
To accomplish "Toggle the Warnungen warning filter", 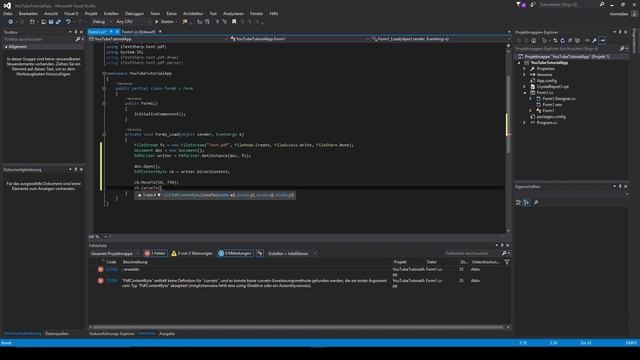I will pyautogui.click(x=192, y=253).
